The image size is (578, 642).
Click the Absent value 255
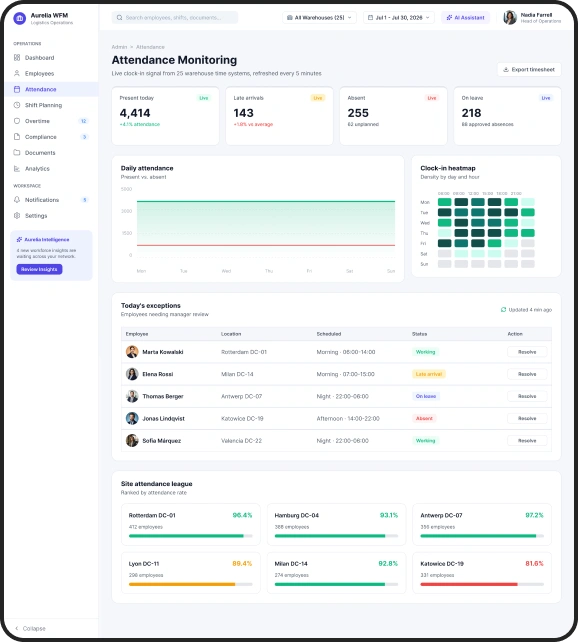point(358,113)
